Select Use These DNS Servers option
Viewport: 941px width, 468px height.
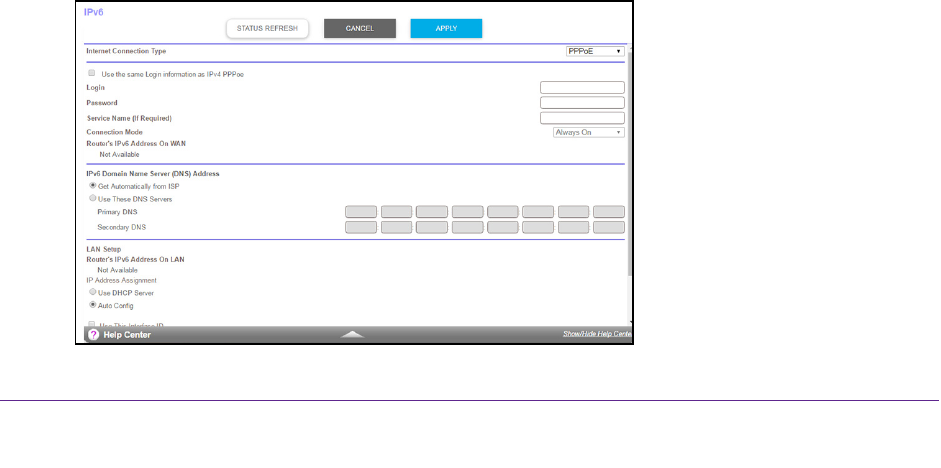coord(93,199)
